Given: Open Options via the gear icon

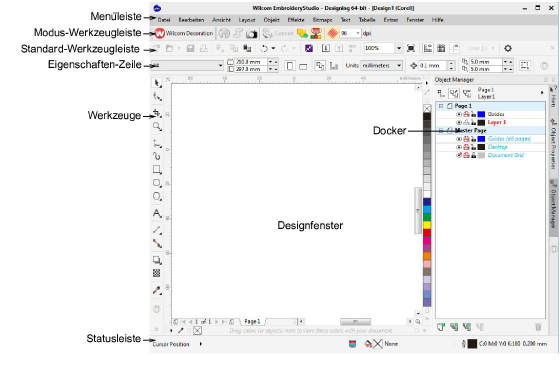Looking at the screenshot, I should (508, 48).
